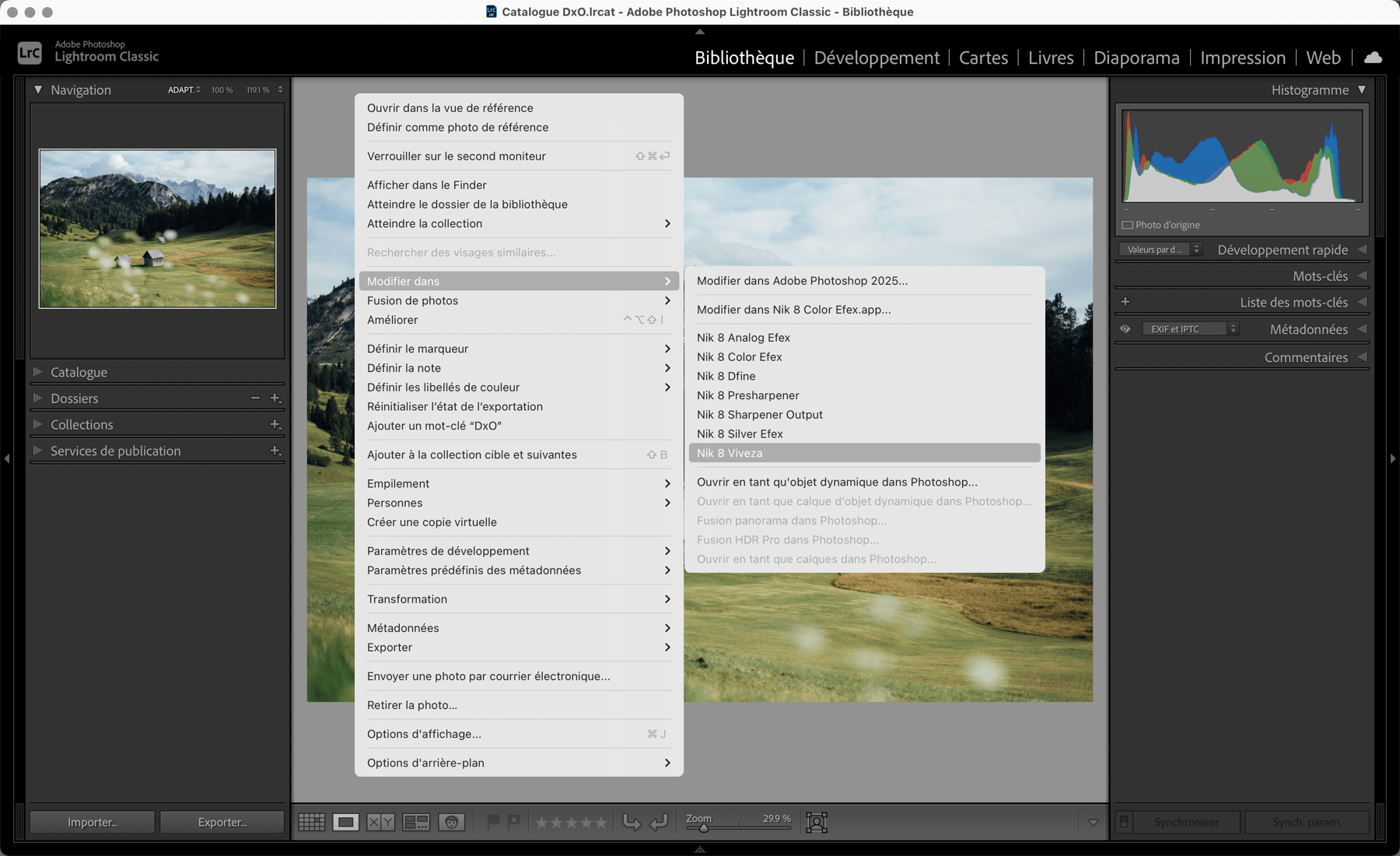Select 1191 % zoom level in Navigation

[x=257, y=90]
